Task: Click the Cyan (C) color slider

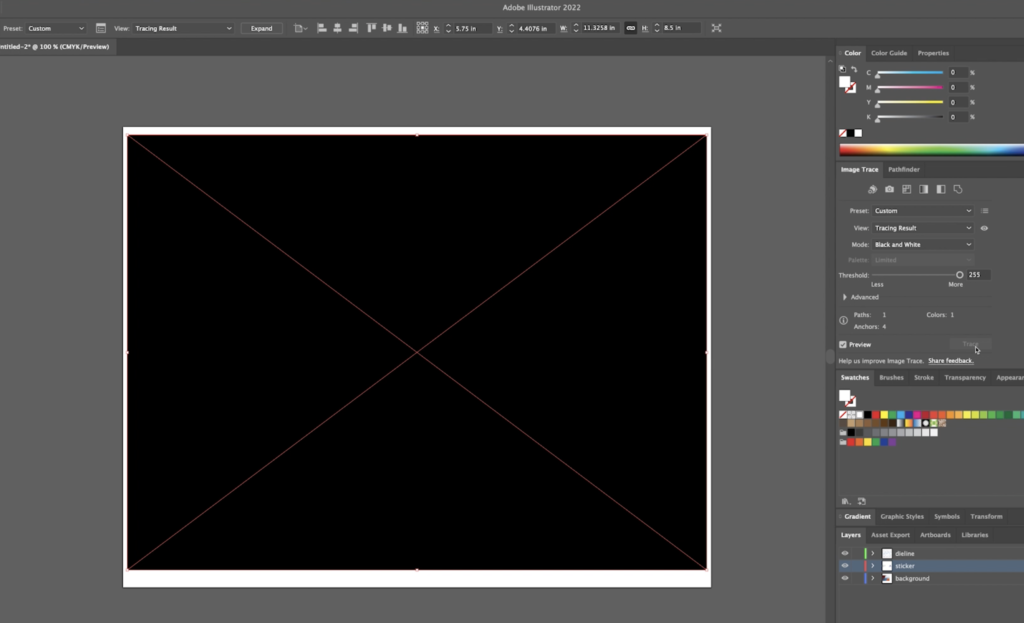Action: point(910,72)
